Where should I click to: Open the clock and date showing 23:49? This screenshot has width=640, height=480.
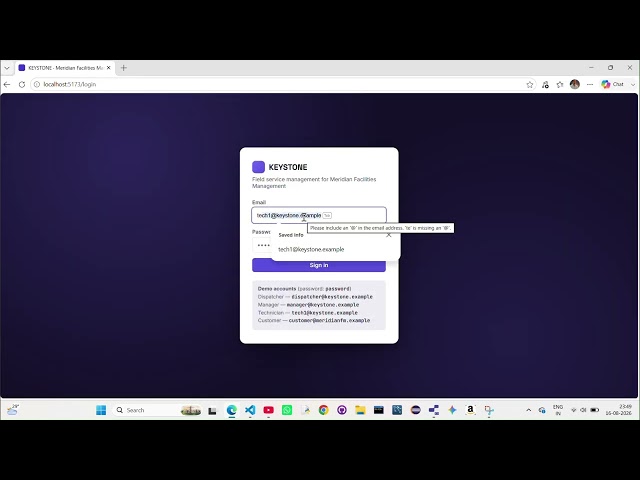(x=619, y=410)
